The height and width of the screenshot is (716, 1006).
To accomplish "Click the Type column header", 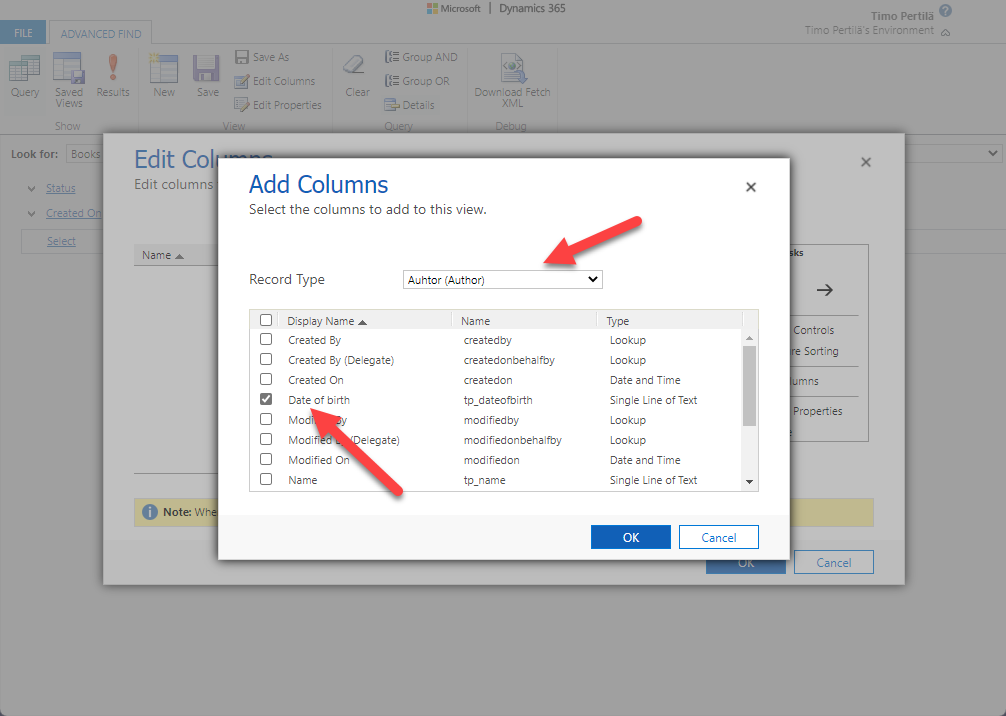I will [618, 321].
